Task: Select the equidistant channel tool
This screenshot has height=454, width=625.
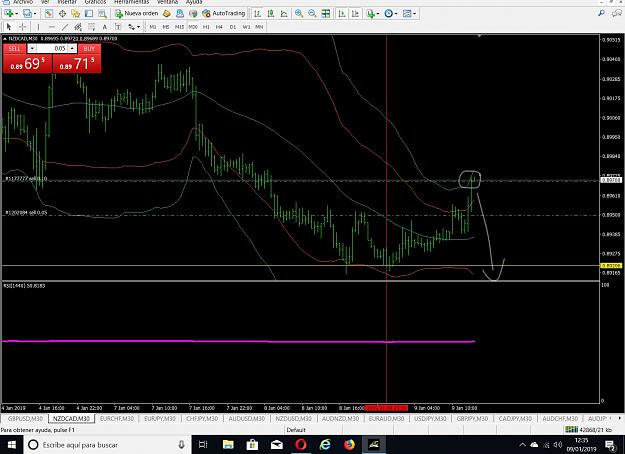Action: [78, 27]
